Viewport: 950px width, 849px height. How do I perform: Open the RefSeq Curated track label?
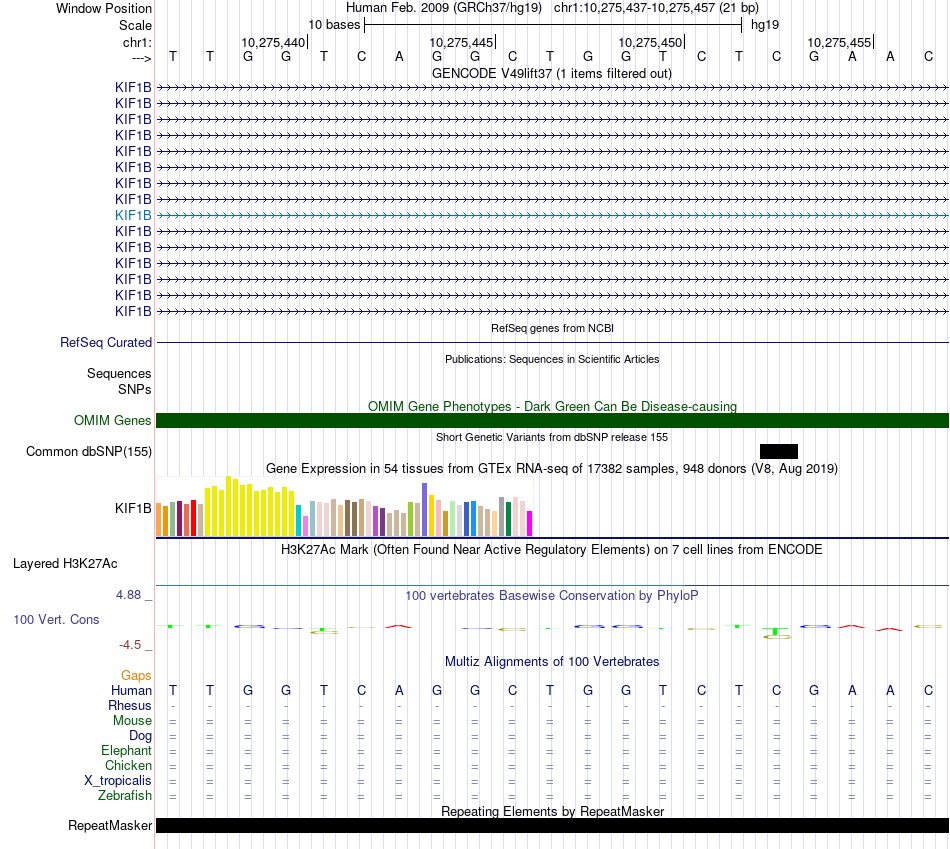coord(106,342)
